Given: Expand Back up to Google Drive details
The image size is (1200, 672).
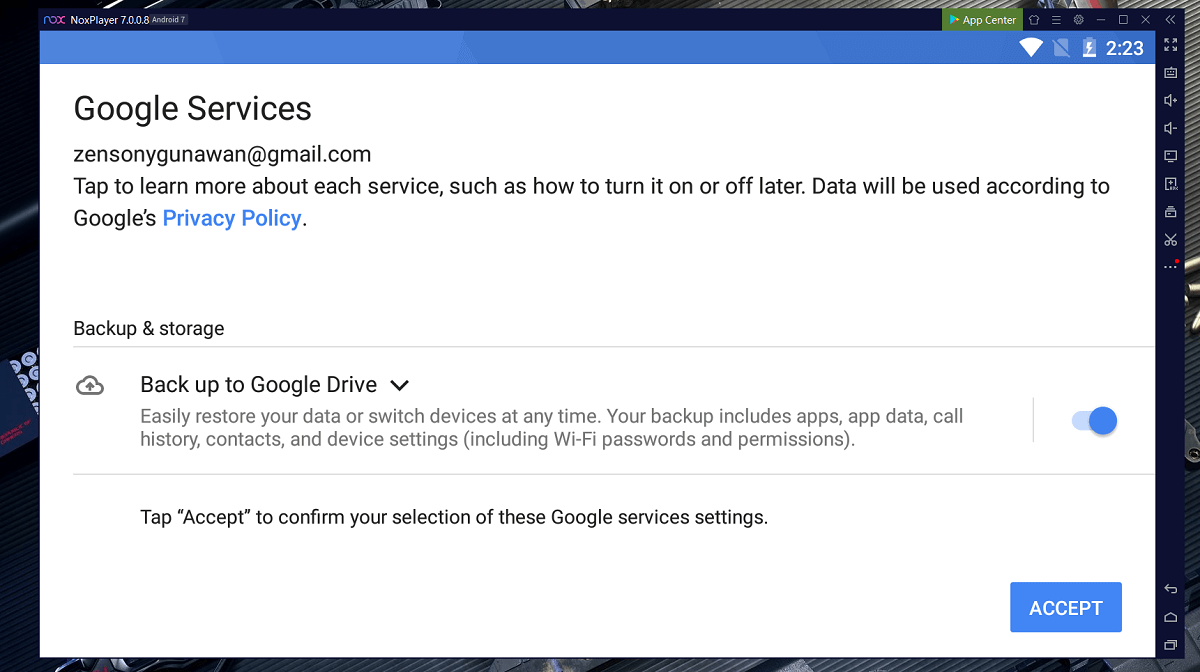Looking at the screenshot, I should (x=399, y=385).
